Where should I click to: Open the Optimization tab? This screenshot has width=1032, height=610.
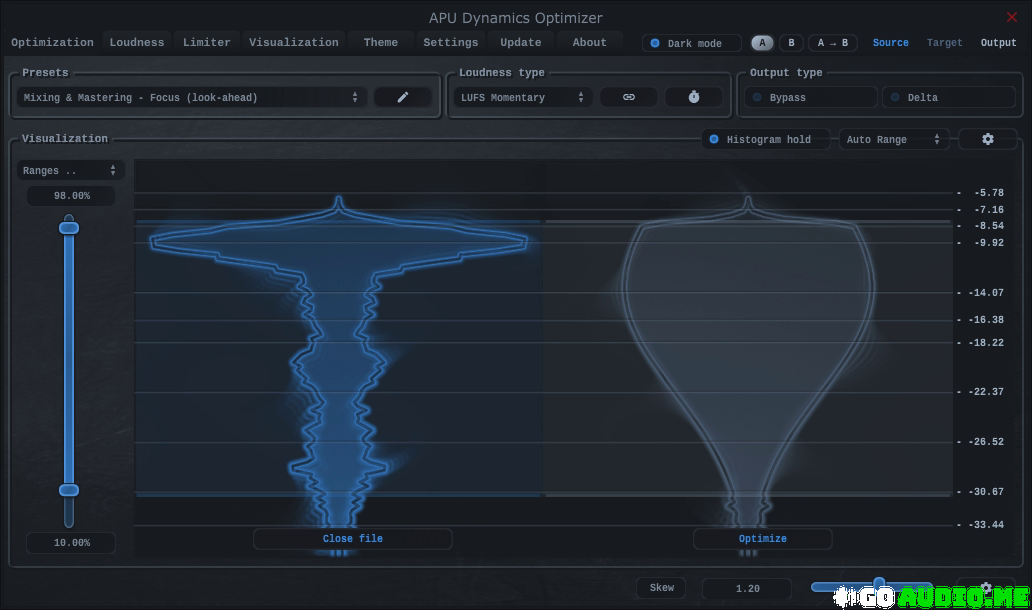53,42
